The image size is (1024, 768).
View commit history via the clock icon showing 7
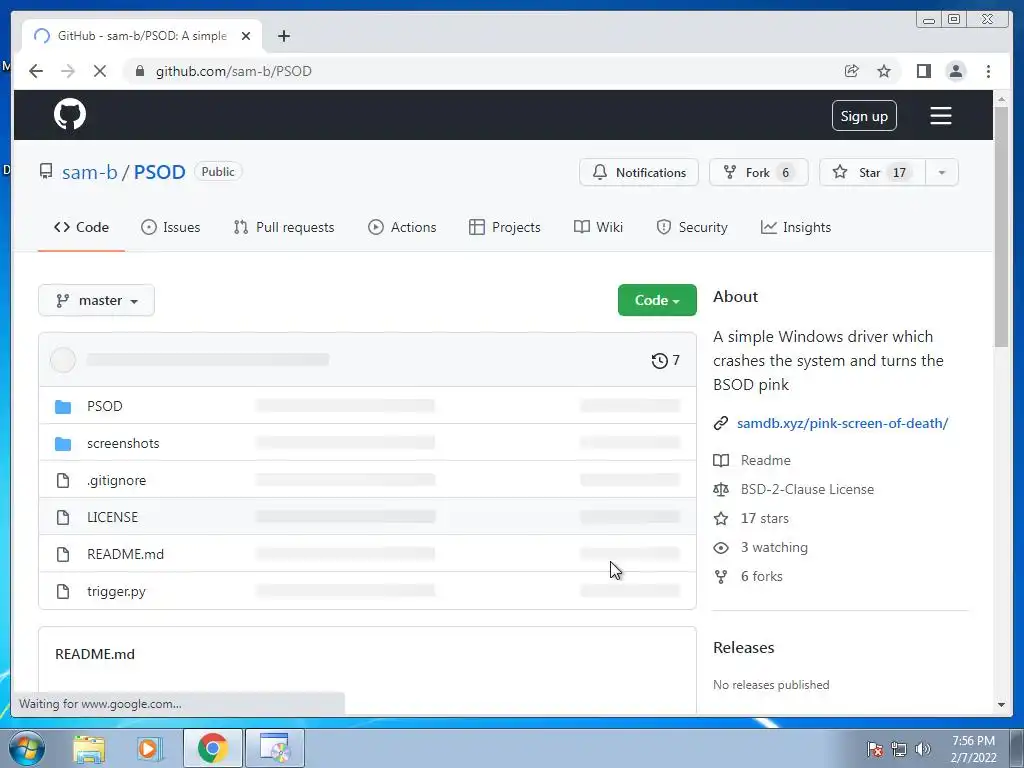pyautogui.click(x=665, y=360)
